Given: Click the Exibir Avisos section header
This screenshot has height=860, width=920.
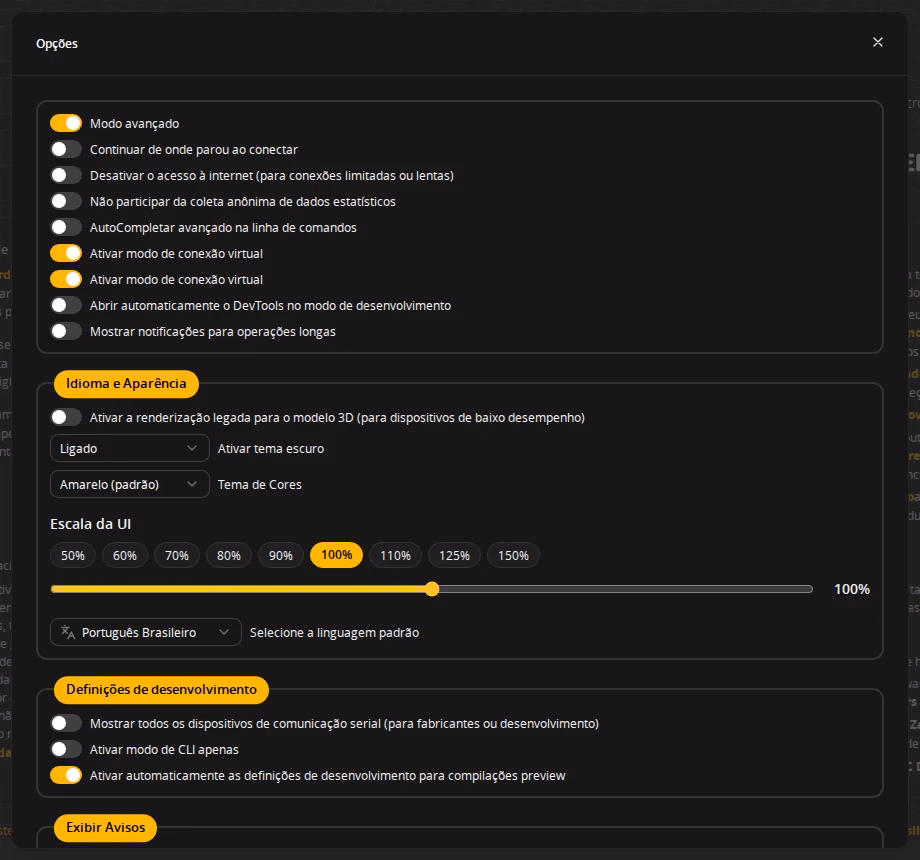Looking at the screenshot, I should (106, 828).
